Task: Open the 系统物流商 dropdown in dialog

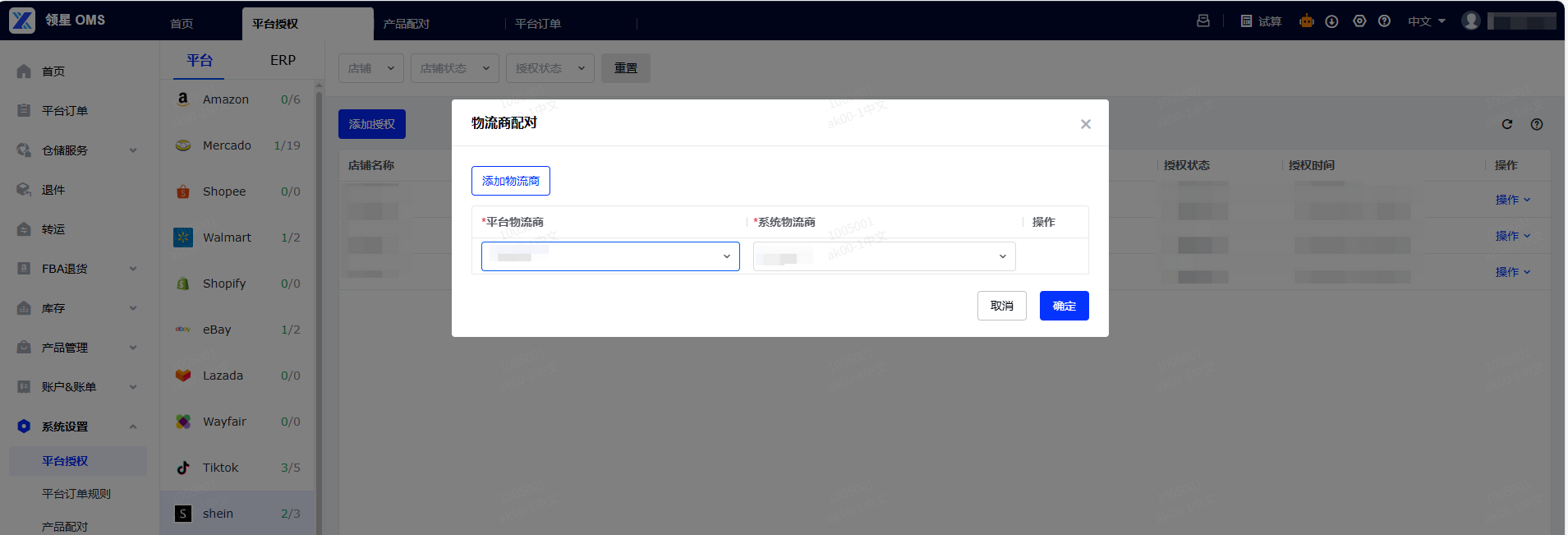Action: pyautogui.click(x=885, y=256)
